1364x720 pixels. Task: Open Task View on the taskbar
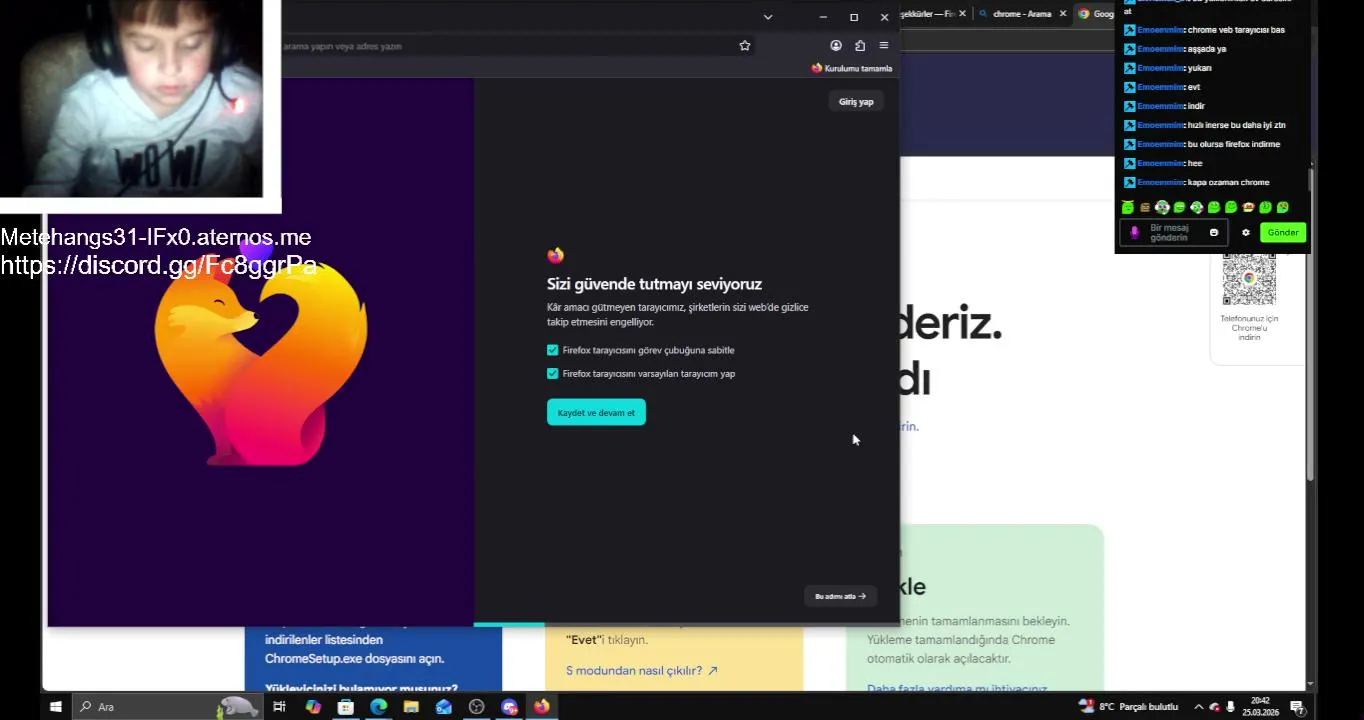coord(279,707)
